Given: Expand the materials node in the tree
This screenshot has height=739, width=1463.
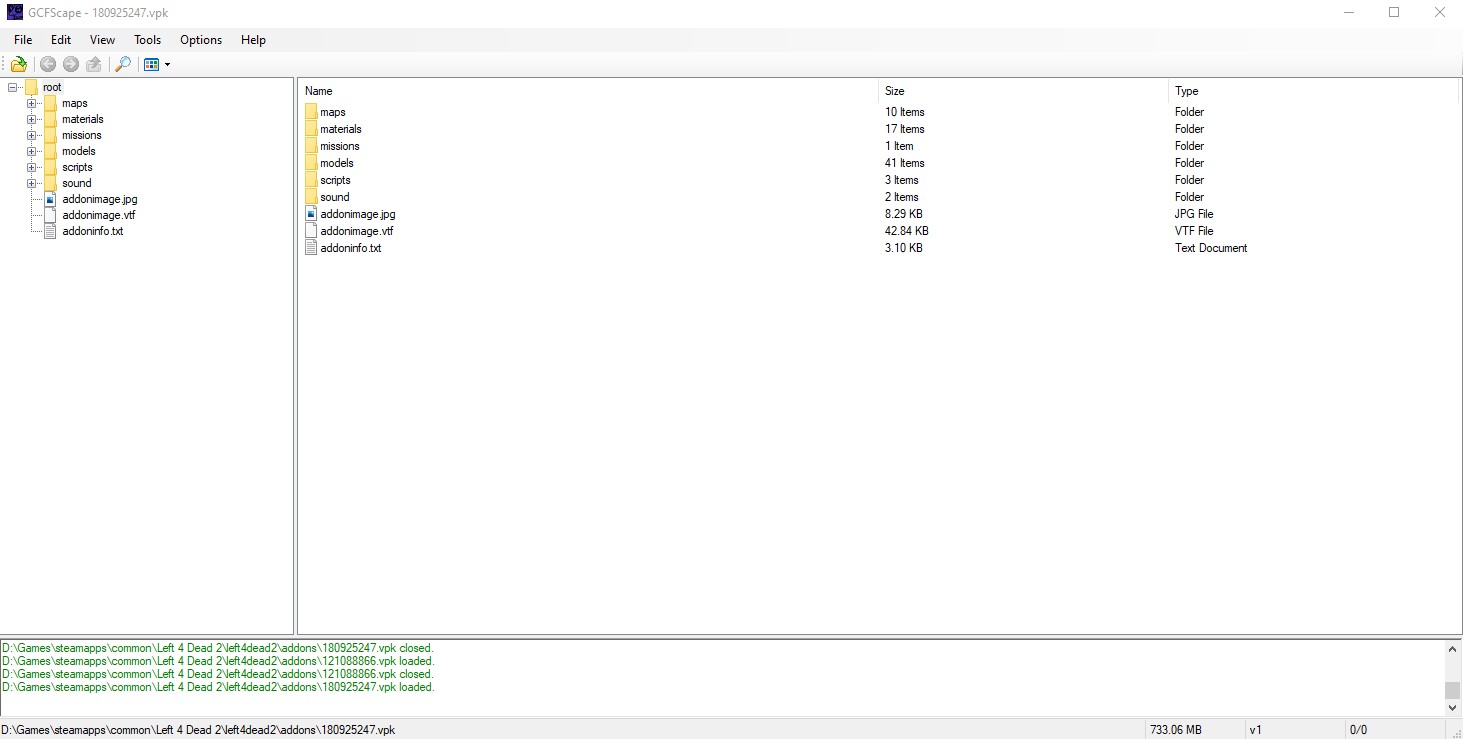Looking at the screenshot, I should pyautogui.click(x=31, y=119).
